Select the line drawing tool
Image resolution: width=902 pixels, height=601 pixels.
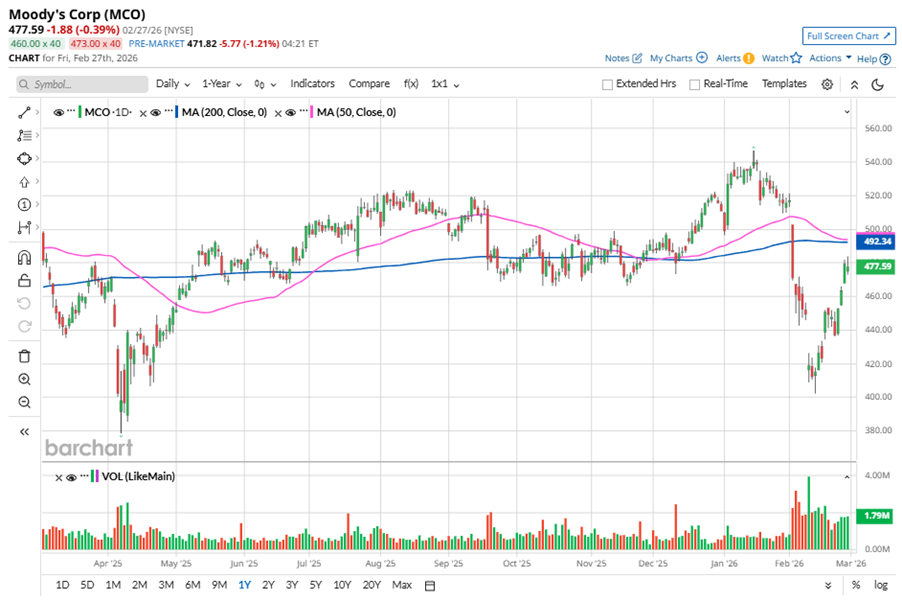click(x=25, y=112)
